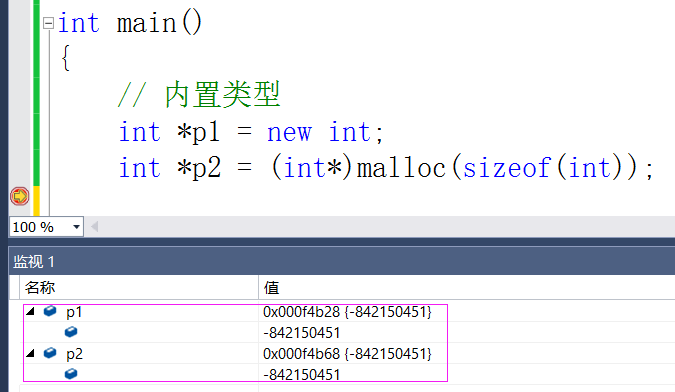675x392 pixels.
Task: Collapse the p1 watch entry
Action: click(30, 312)
